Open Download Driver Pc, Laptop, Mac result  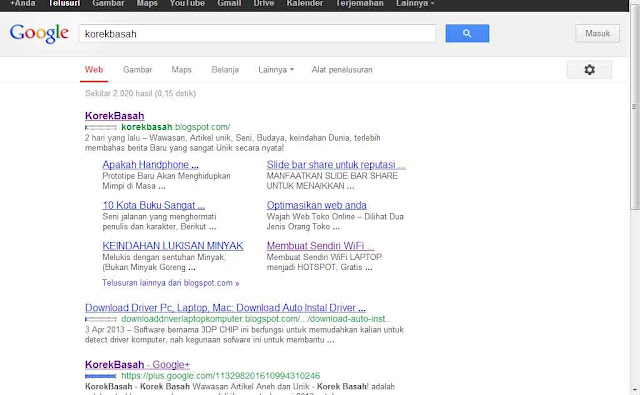[x=225, y=308]
